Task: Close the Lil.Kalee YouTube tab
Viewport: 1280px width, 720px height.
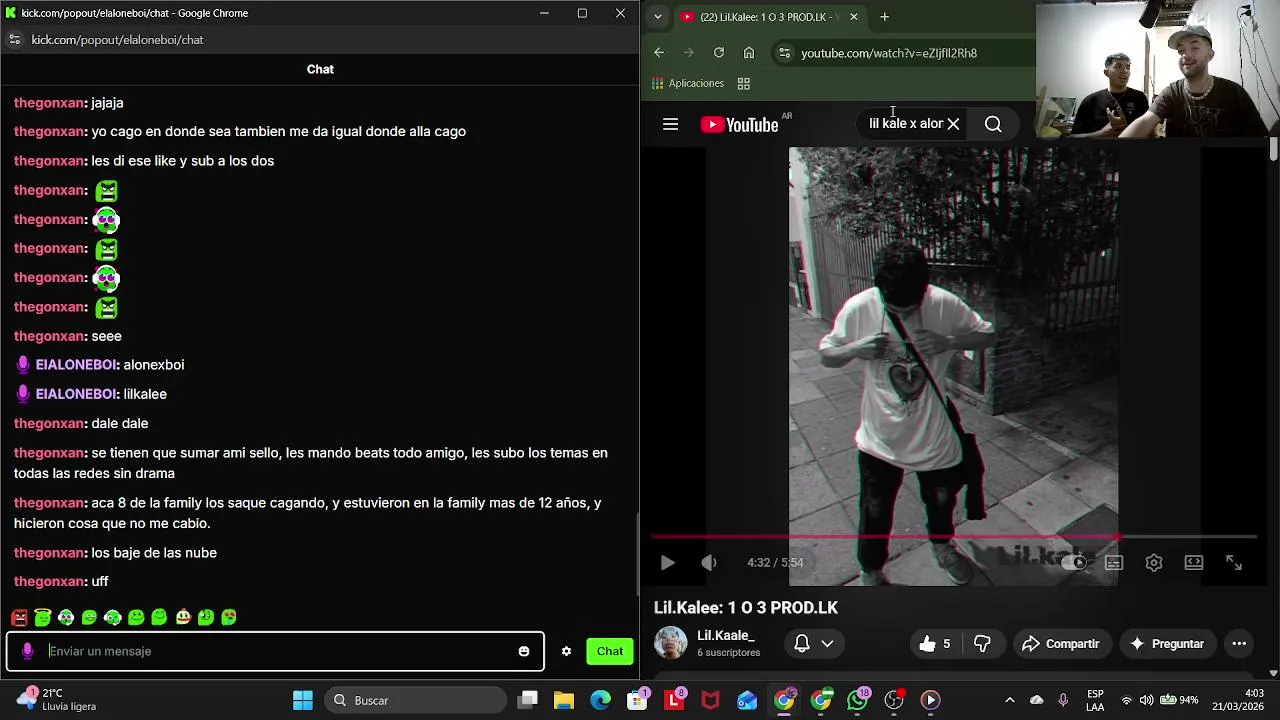Action: tap(854, 17)
